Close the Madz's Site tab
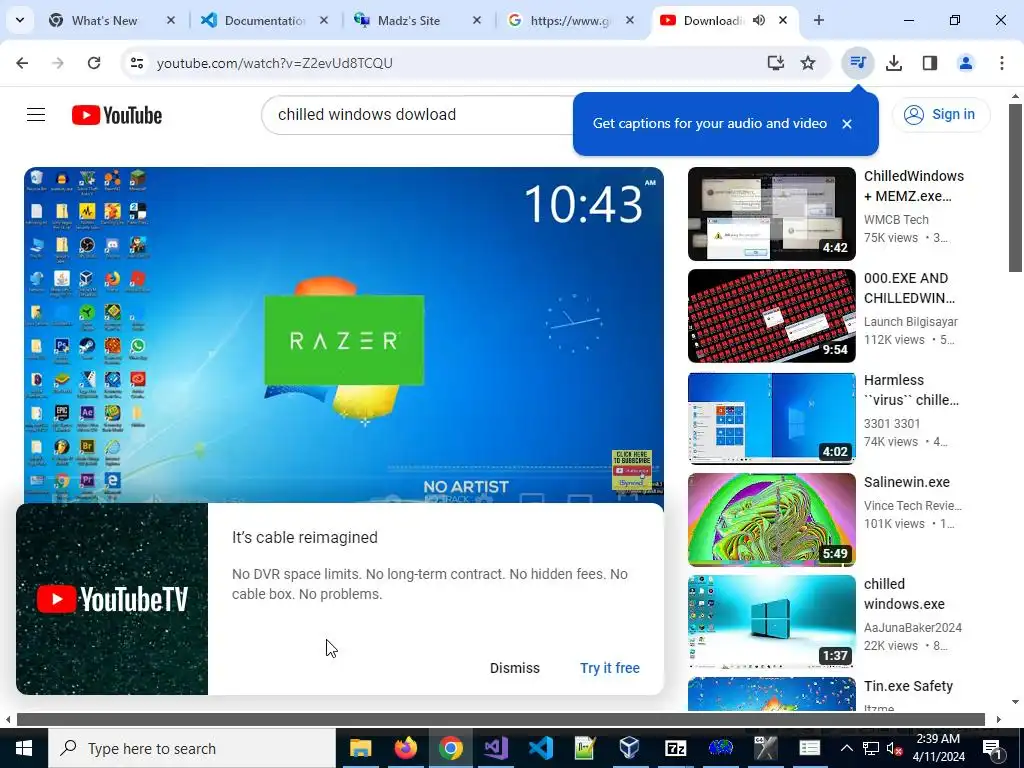The width and height of the screenshot is (1024, 768). pos(477,20)
